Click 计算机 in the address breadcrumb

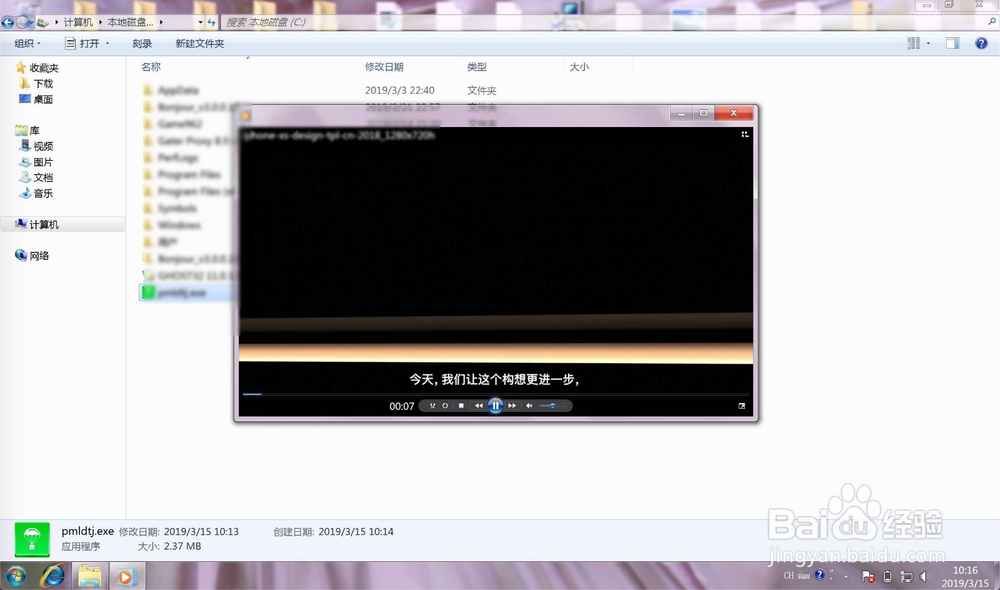(x=78, y=22)
